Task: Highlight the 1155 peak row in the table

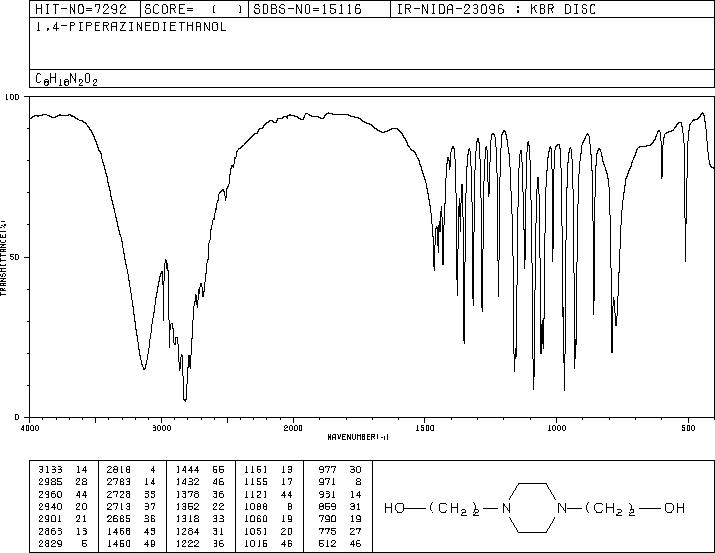Action: (x=269, y=482)
